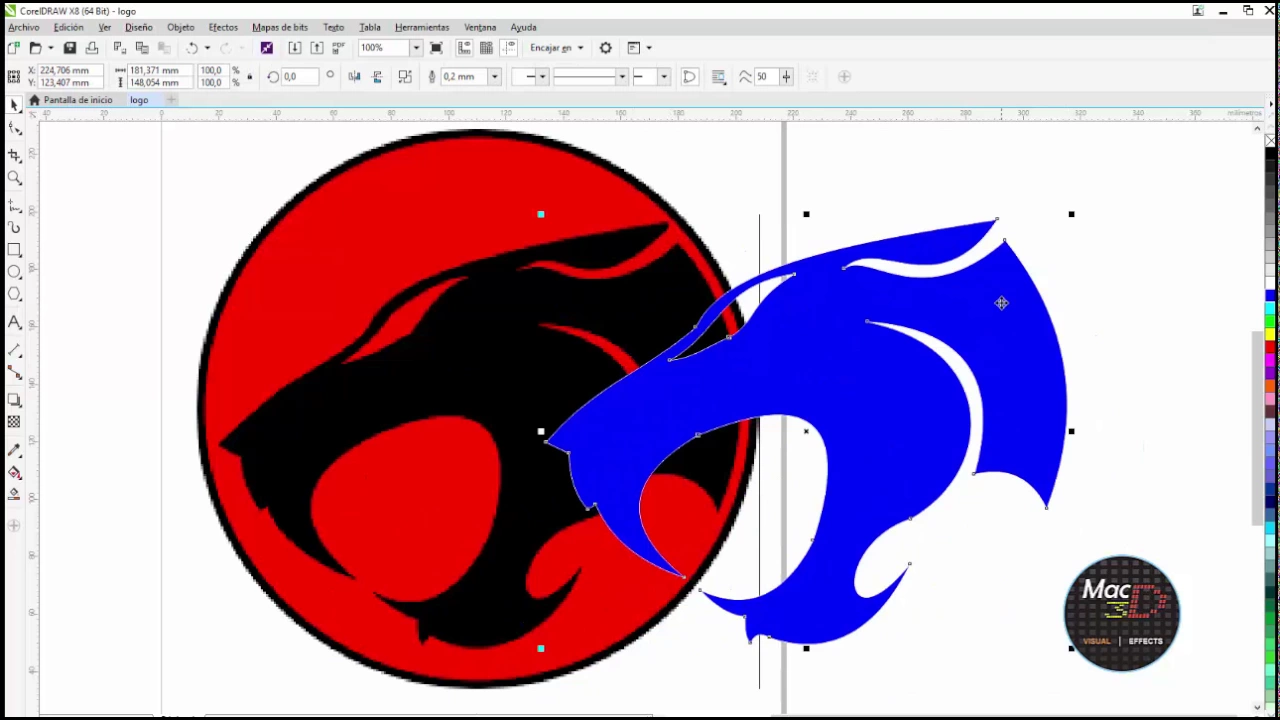Expand the Open file dropdown arrow

point(51,48)
